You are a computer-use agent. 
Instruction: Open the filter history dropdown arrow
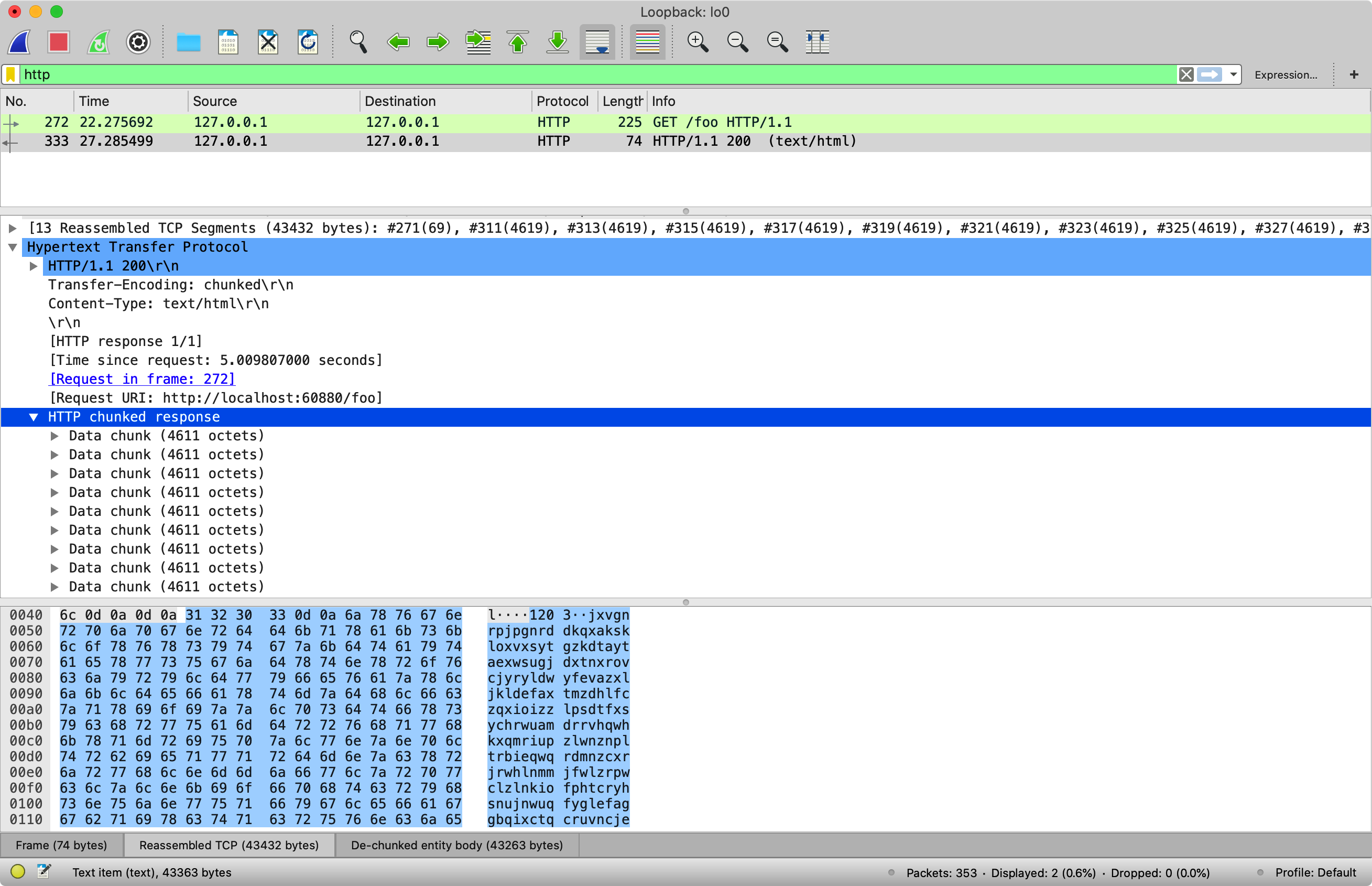coord(1234,74)
